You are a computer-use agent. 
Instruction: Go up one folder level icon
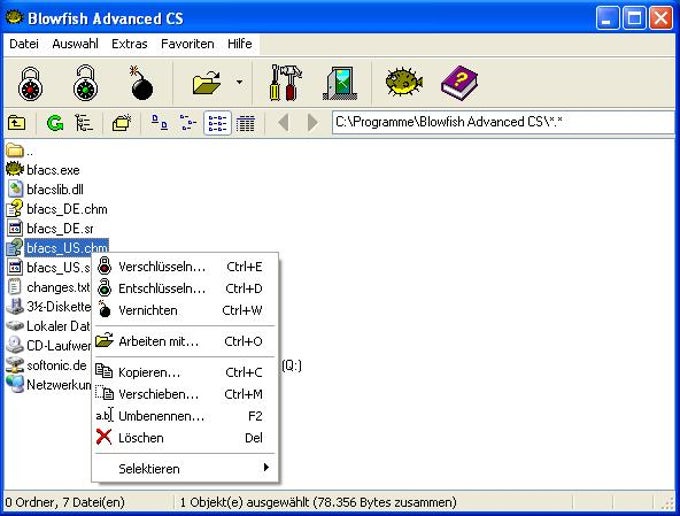16,124
